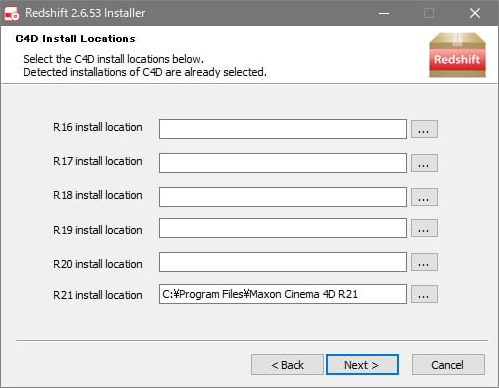Click the 'C4D Install Locations' heading
The image size is (499, 388).
point(75,39)
